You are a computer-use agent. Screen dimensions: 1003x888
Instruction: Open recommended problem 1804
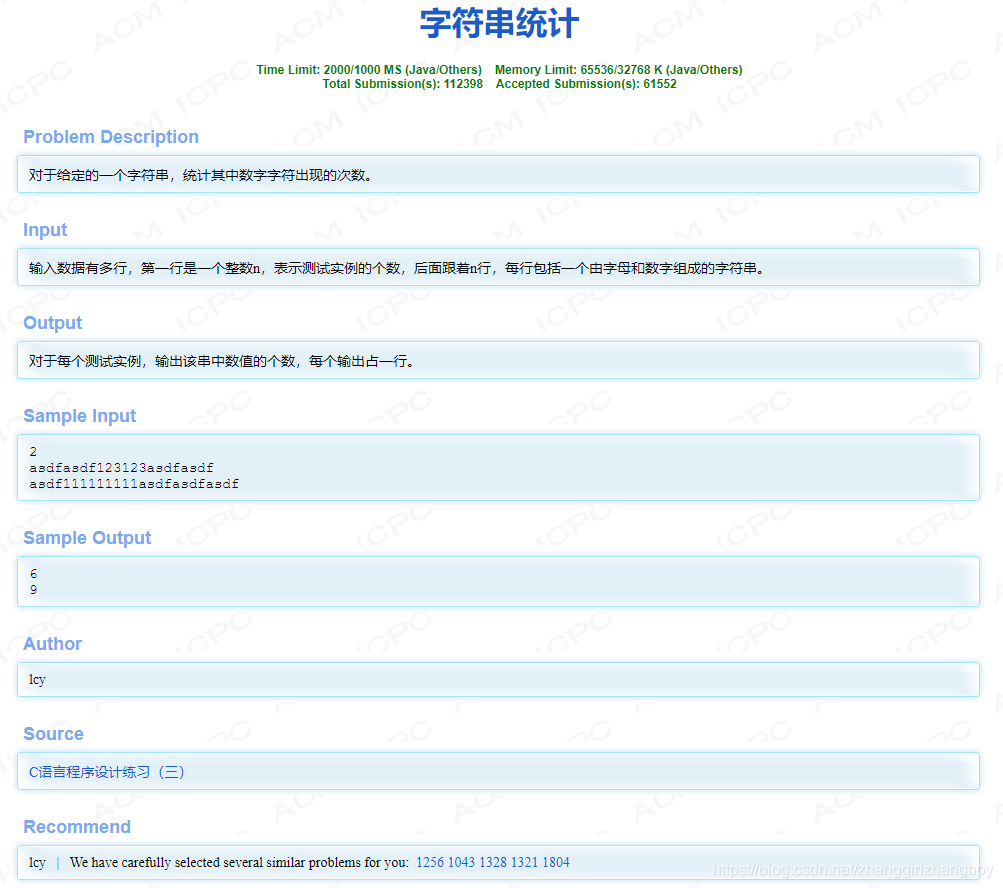(556, 862)
